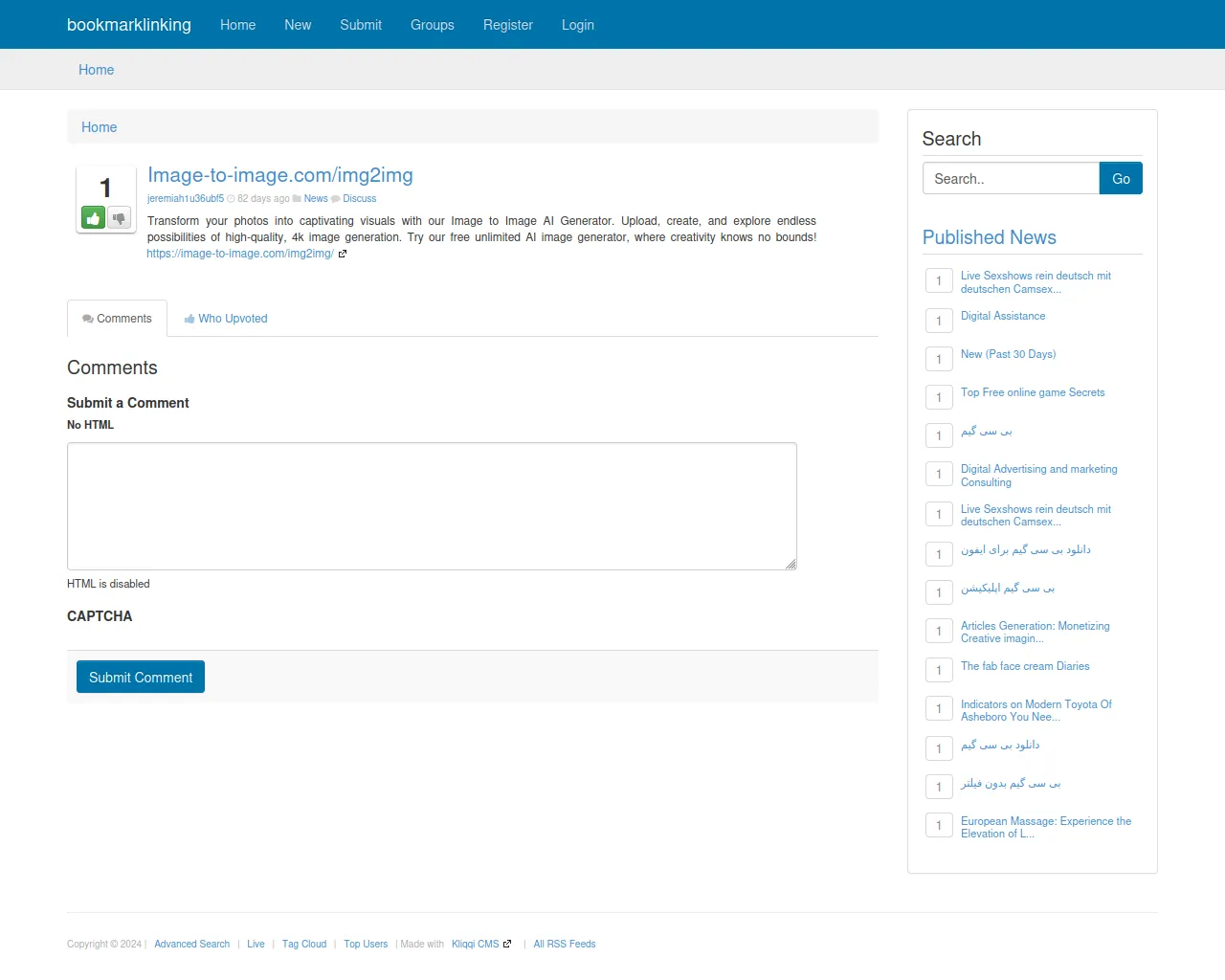Click the green thumbs-up upvote icon
Screen dimensions: 1225x980
coord(94,218)
